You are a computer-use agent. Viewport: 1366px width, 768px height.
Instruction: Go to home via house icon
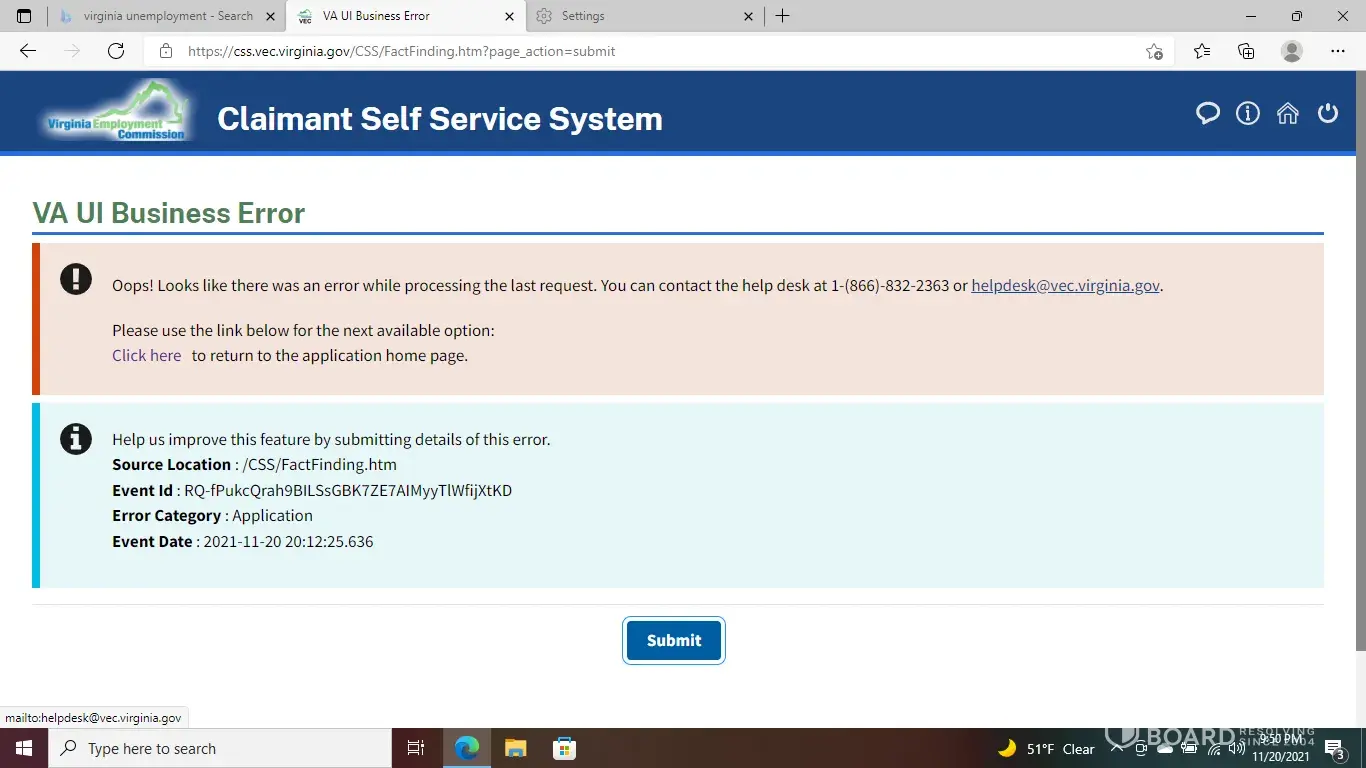(1288, 114)
